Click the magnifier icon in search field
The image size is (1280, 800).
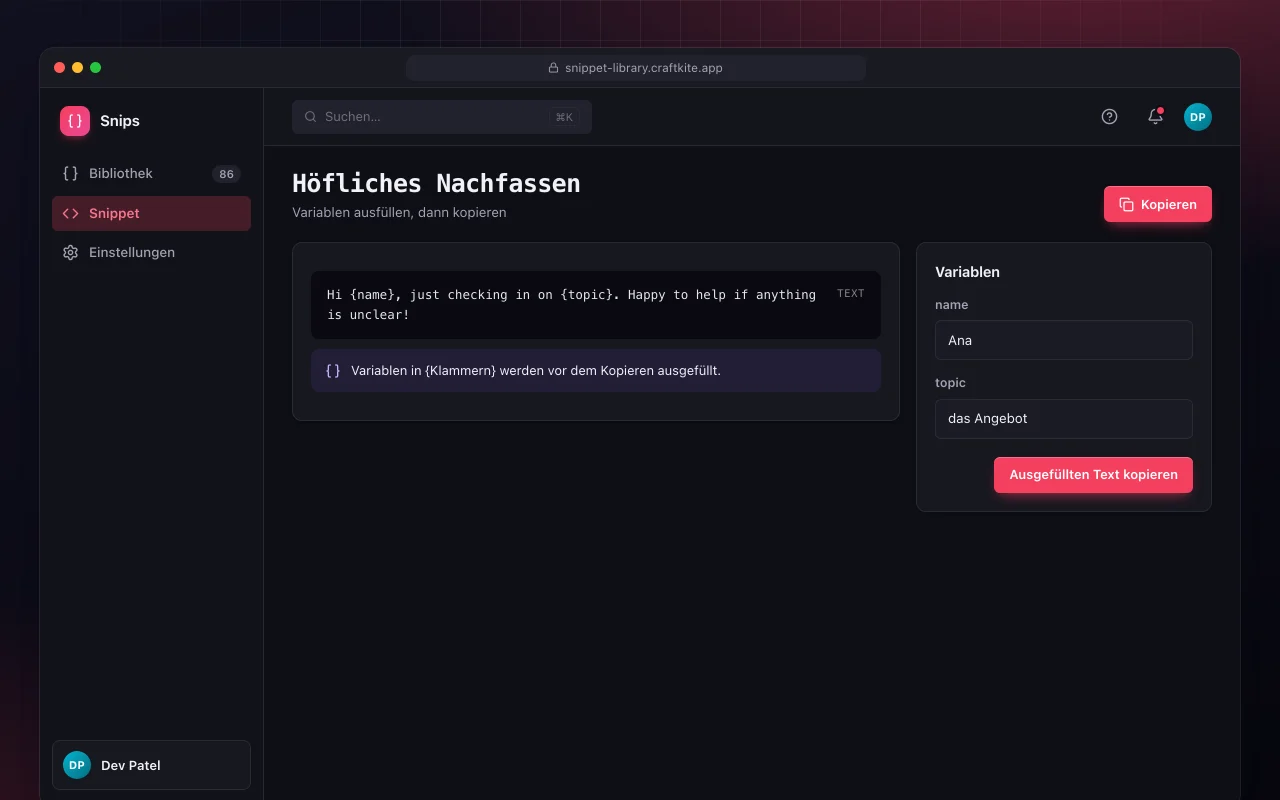click(x=311, y=117)
